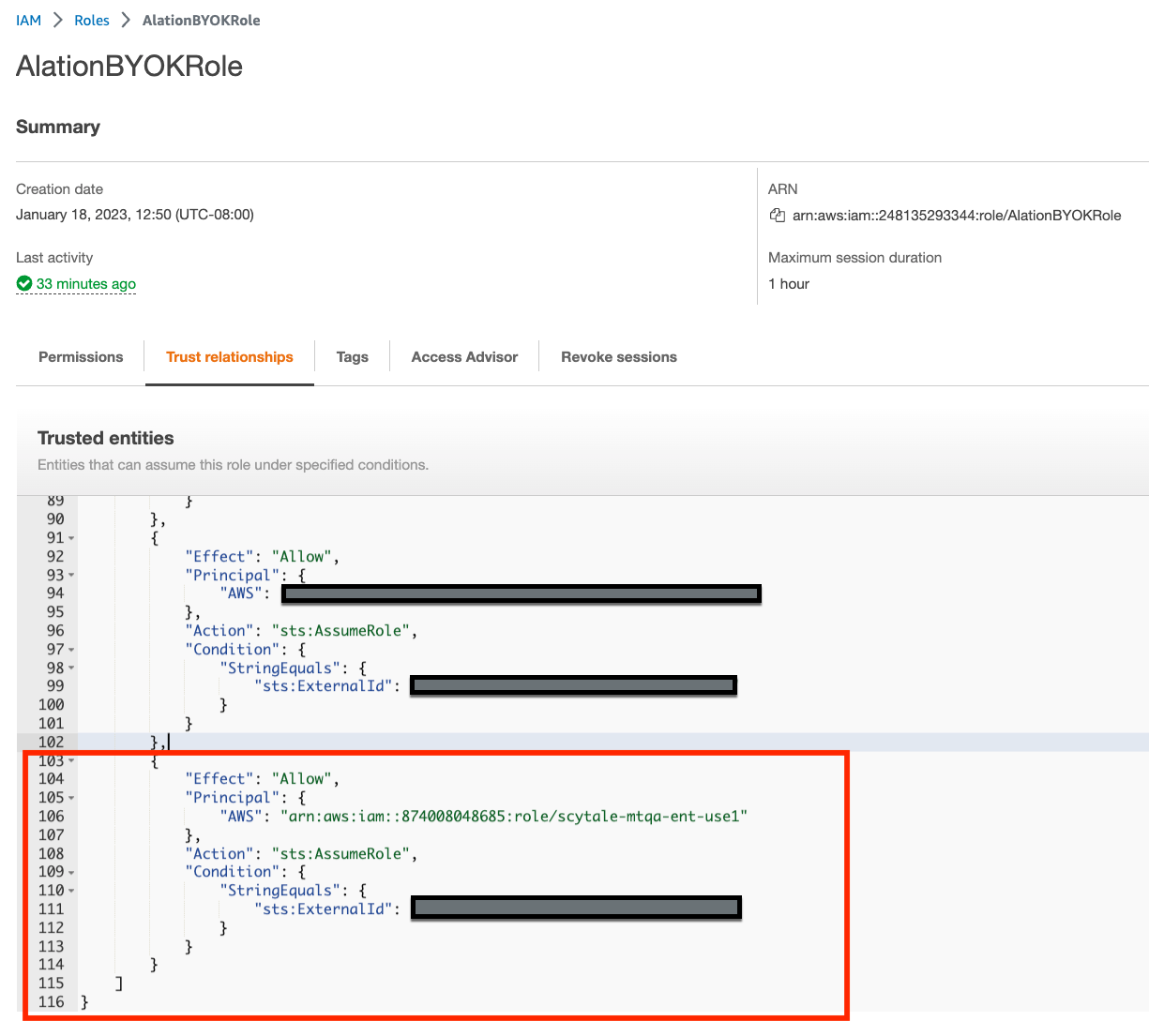Click the scytale-mtqa-ent-use1 role ARN string

coord(514,816)
